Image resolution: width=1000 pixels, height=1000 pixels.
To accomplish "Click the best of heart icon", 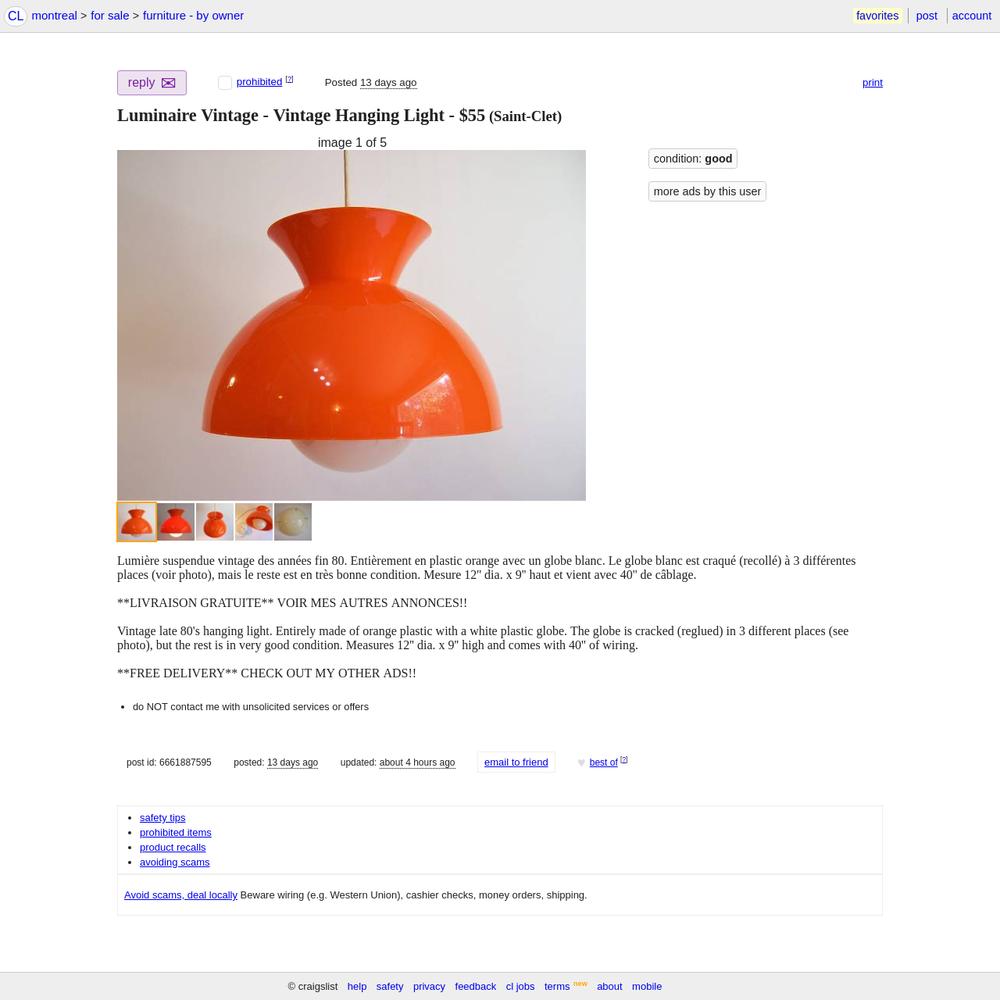I will [x=581, y=763].
